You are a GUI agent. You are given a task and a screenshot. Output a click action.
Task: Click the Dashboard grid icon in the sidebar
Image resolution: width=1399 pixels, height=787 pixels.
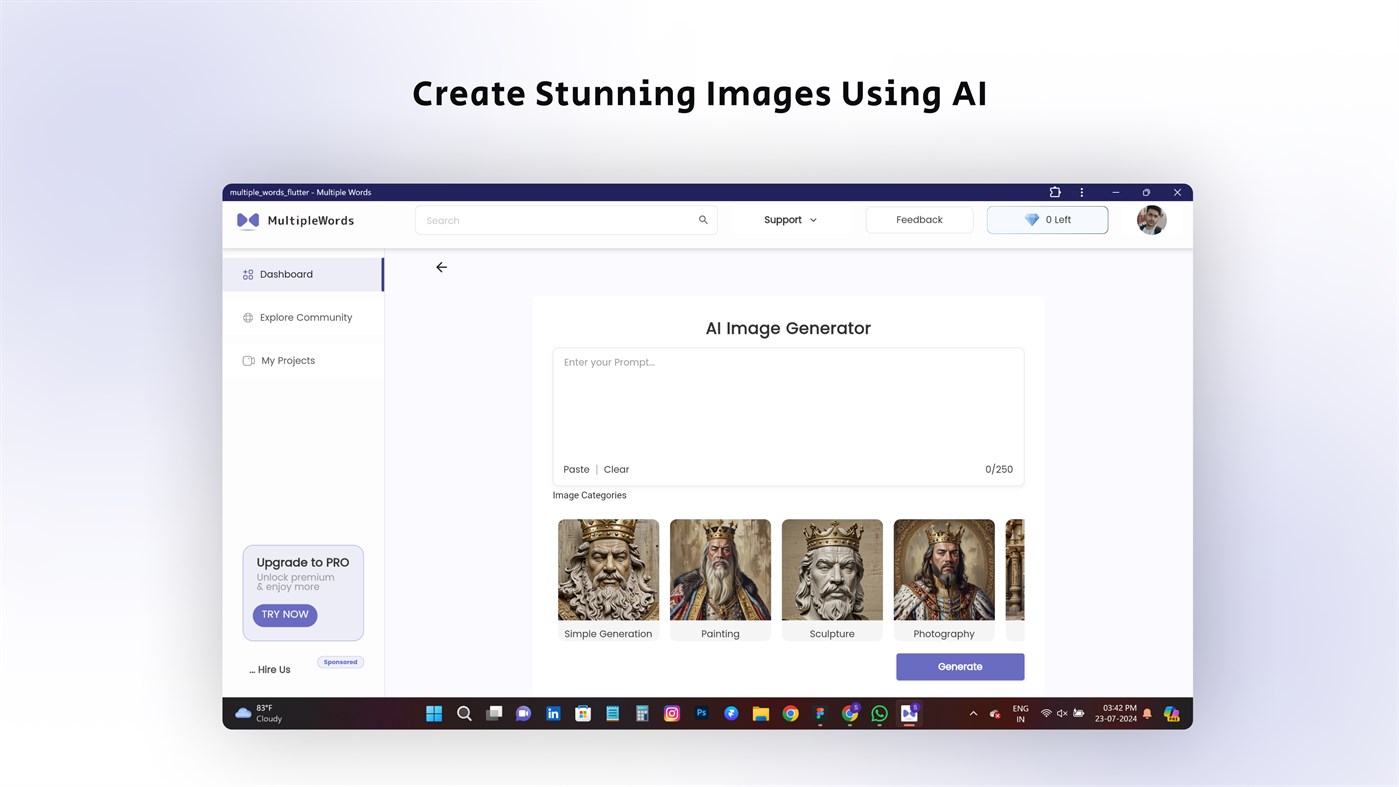(247, 273)
